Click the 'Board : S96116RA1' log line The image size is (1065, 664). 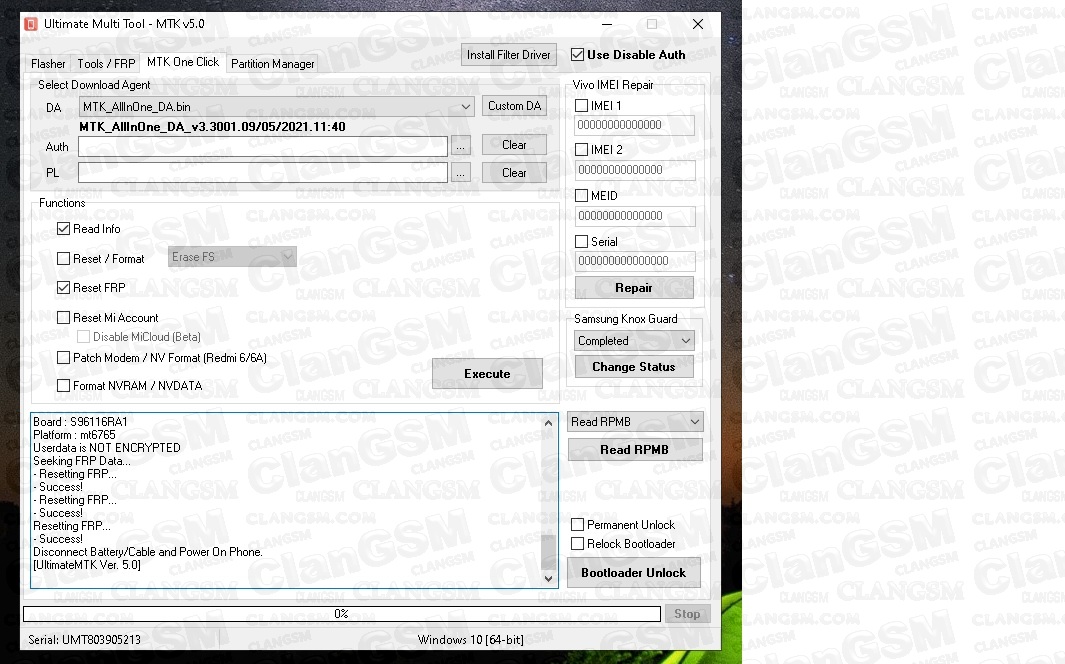point(80,422)
